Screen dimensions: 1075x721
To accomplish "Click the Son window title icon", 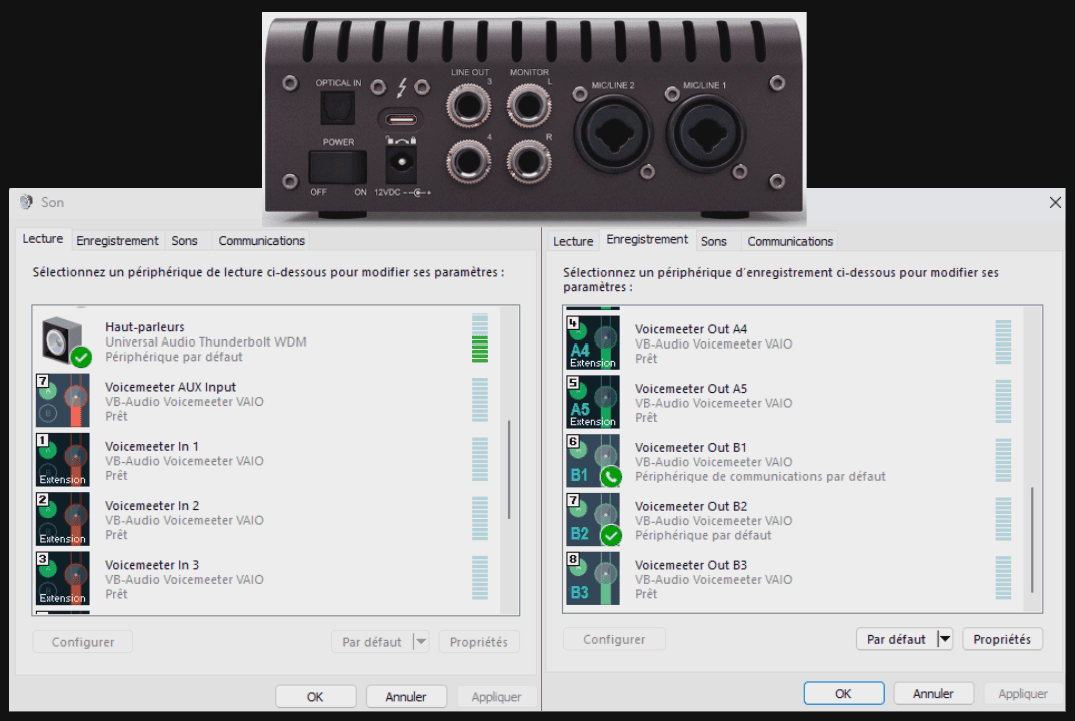I will click(x=26, y=201).
